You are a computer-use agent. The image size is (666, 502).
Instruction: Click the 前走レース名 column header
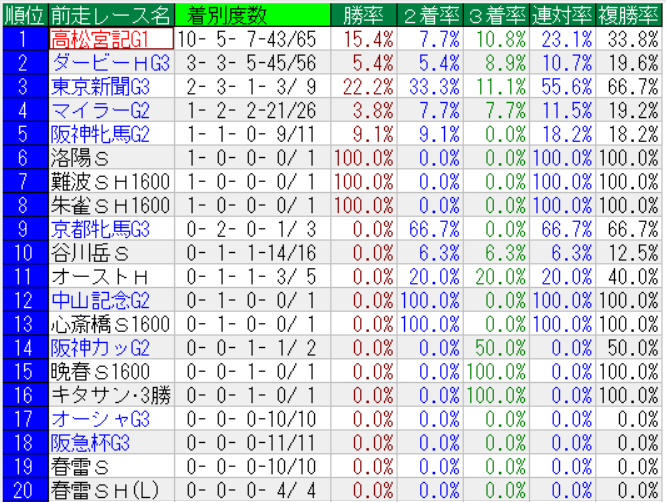point(108,16)
